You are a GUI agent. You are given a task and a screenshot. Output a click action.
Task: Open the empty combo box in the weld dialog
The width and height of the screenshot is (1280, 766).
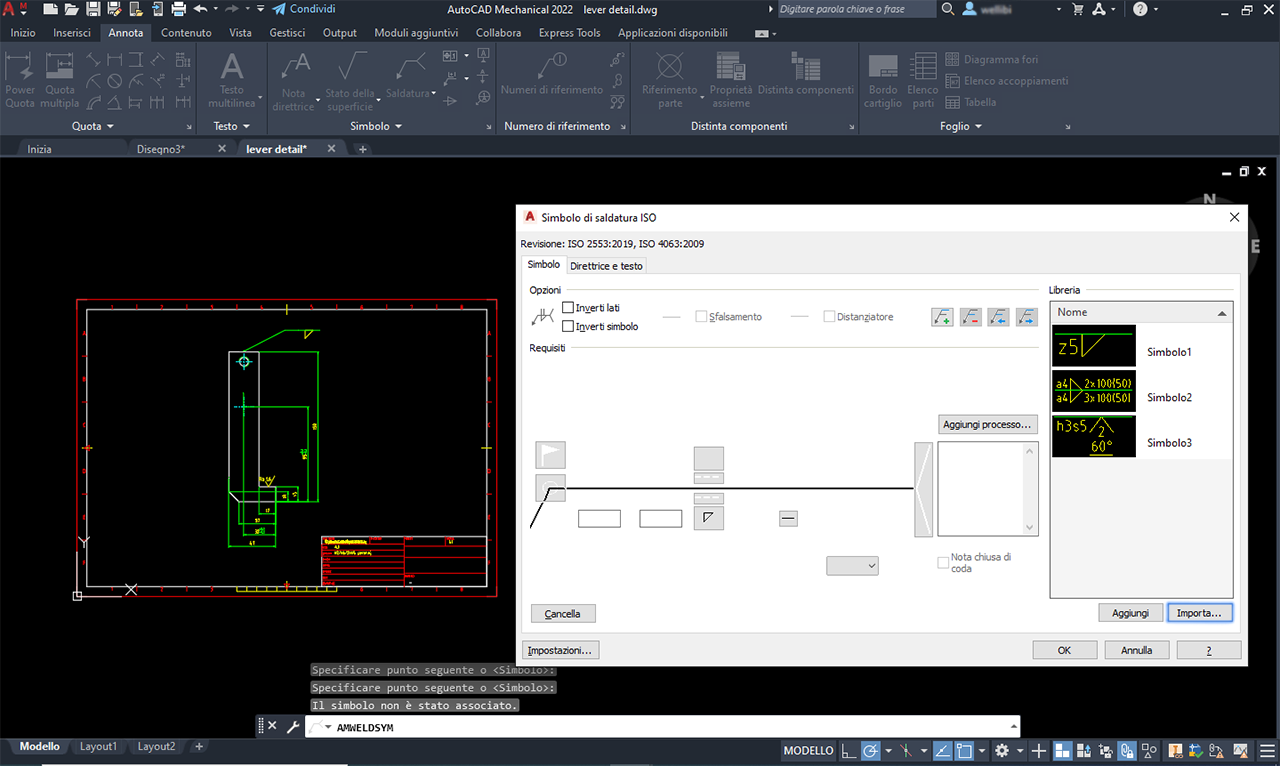[x=852, y=566]
